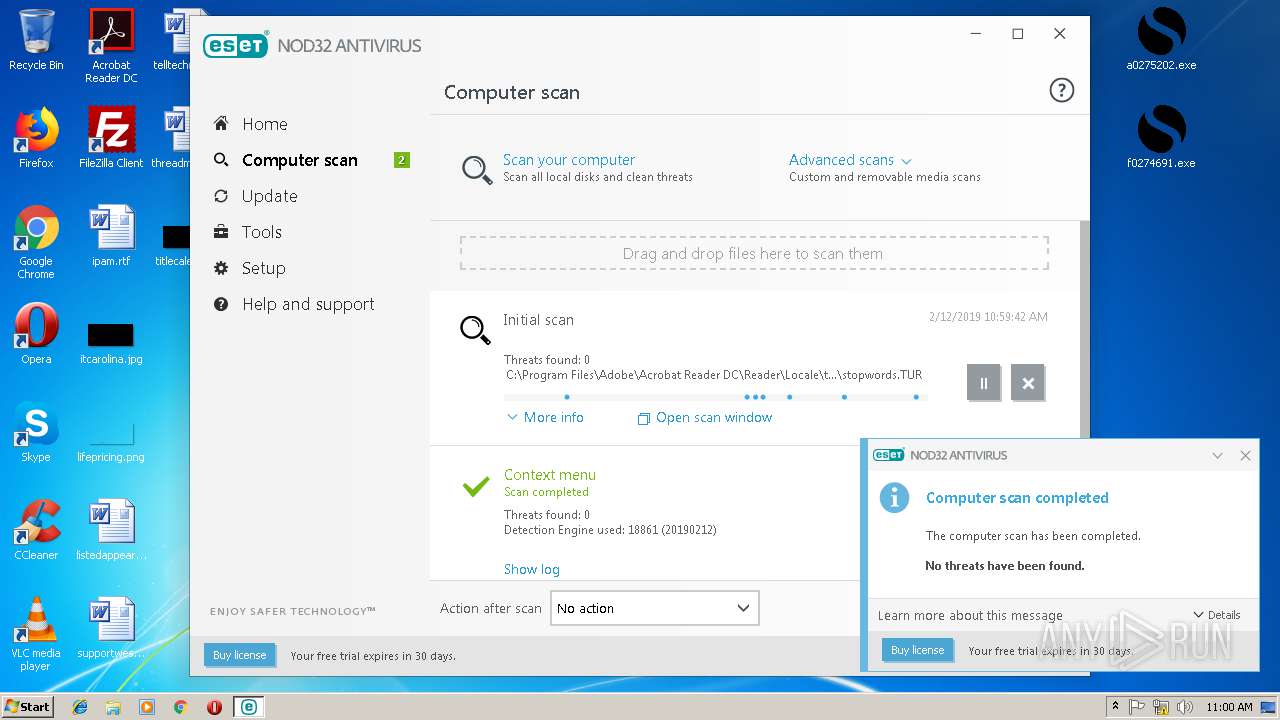Viewport: 1280px width, 720px height.
Task: Open CCleaner desktop shortcut
Action: click(x=36, y=530)
